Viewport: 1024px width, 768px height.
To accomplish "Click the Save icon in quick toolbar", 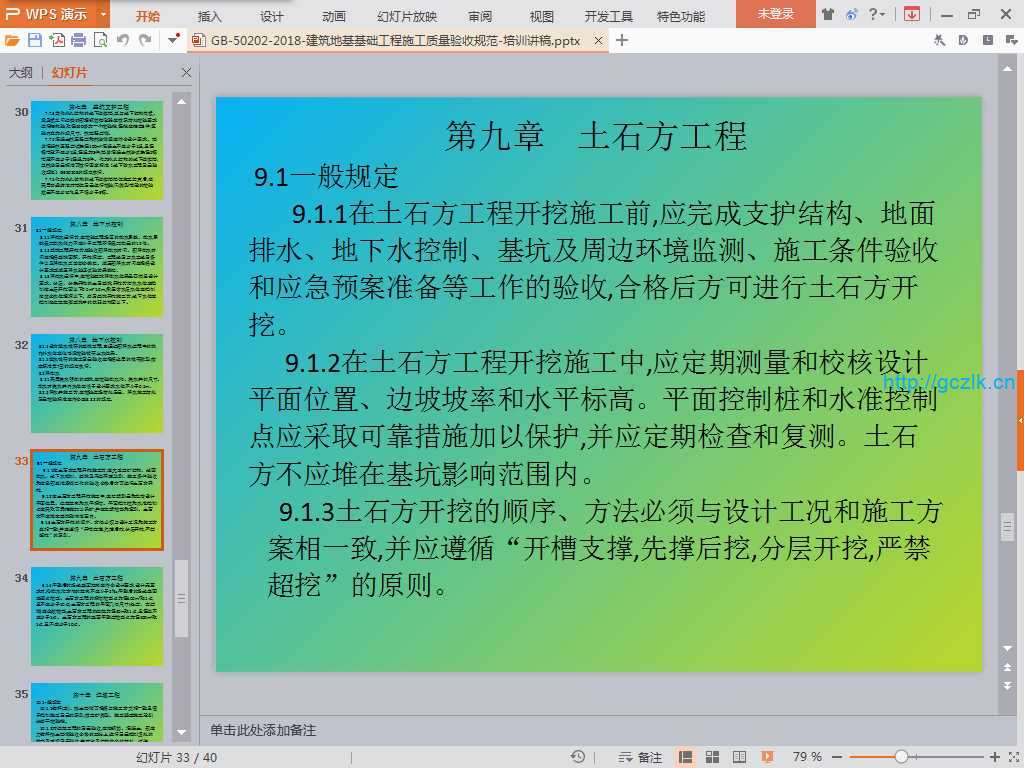I will coord(35,40).
